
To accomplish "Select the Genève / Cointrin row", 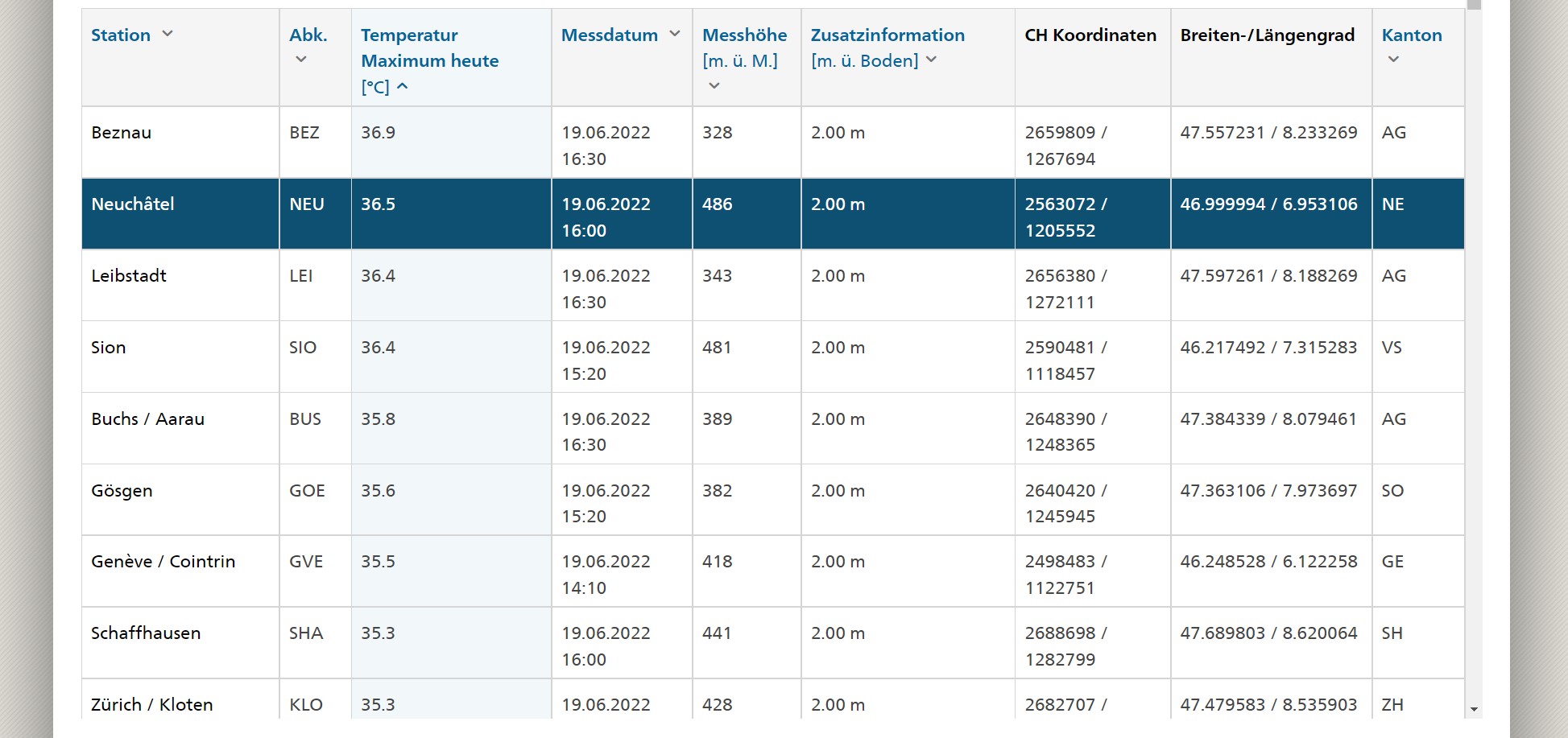I will pyautogui.click(x=163, y=562).
